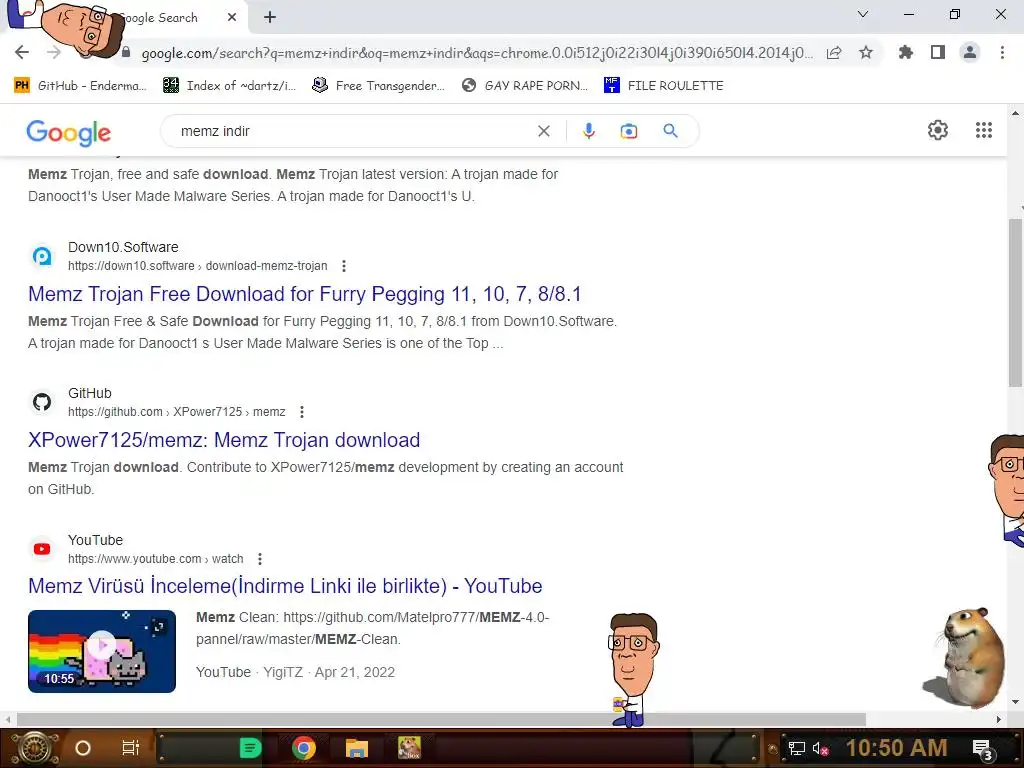Click the github.com › XPower7125 › memz URL
This screenshot has height=768, width=1024.
[176, 412]
